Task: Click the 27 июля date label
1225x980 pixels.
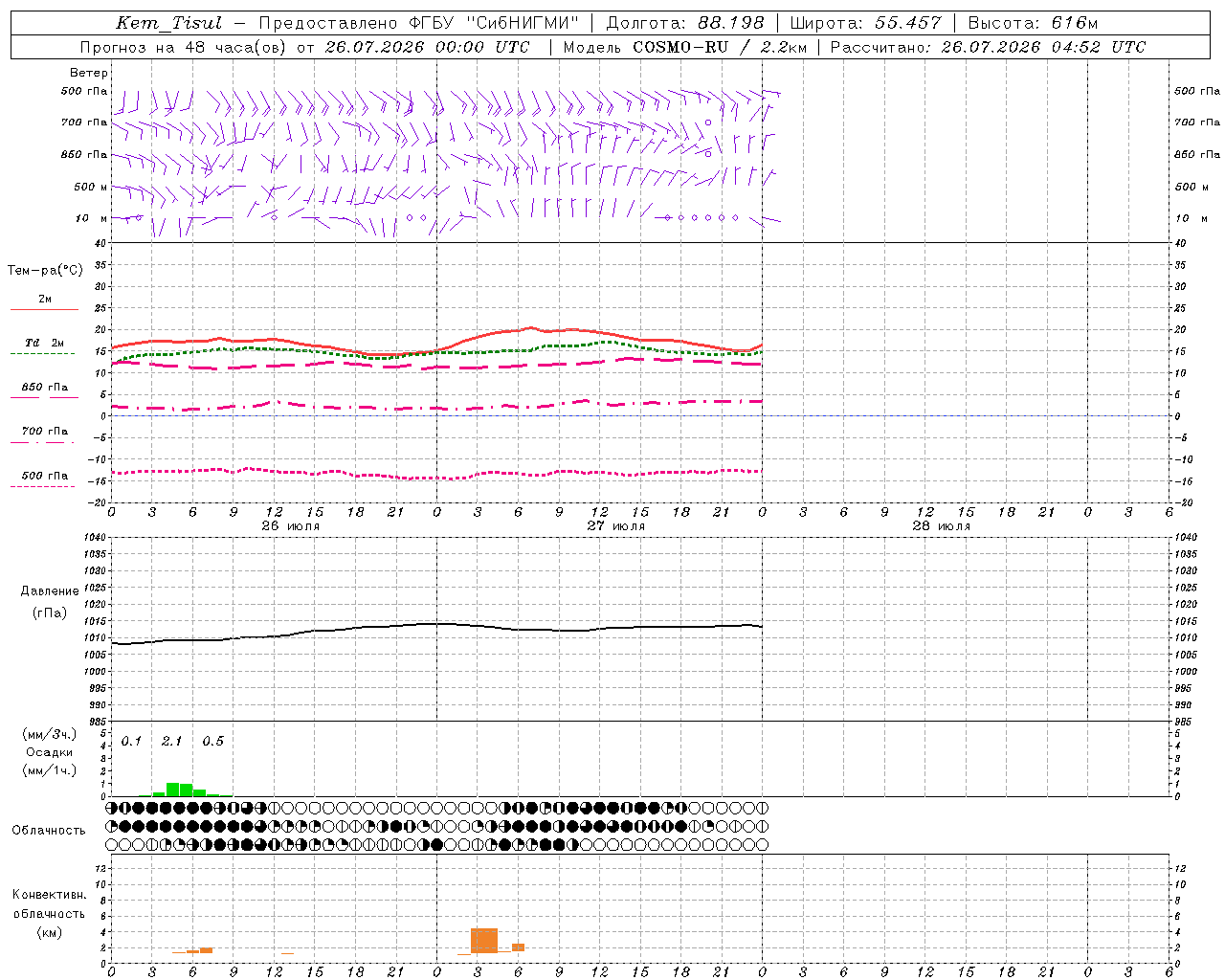Action: (616, 525)
